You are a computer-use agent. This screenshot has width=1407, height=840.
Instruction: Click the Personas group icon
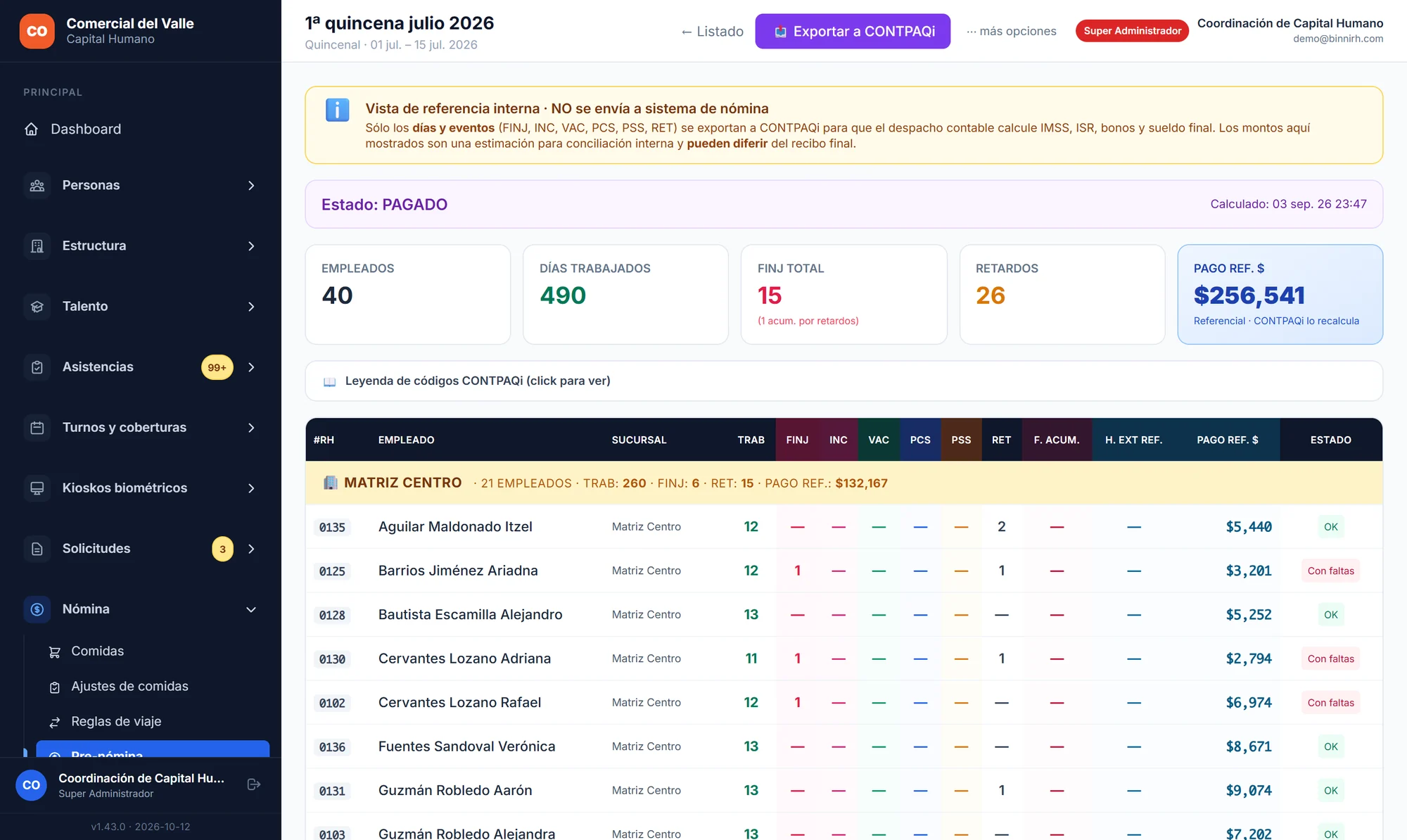coord(37,185)
